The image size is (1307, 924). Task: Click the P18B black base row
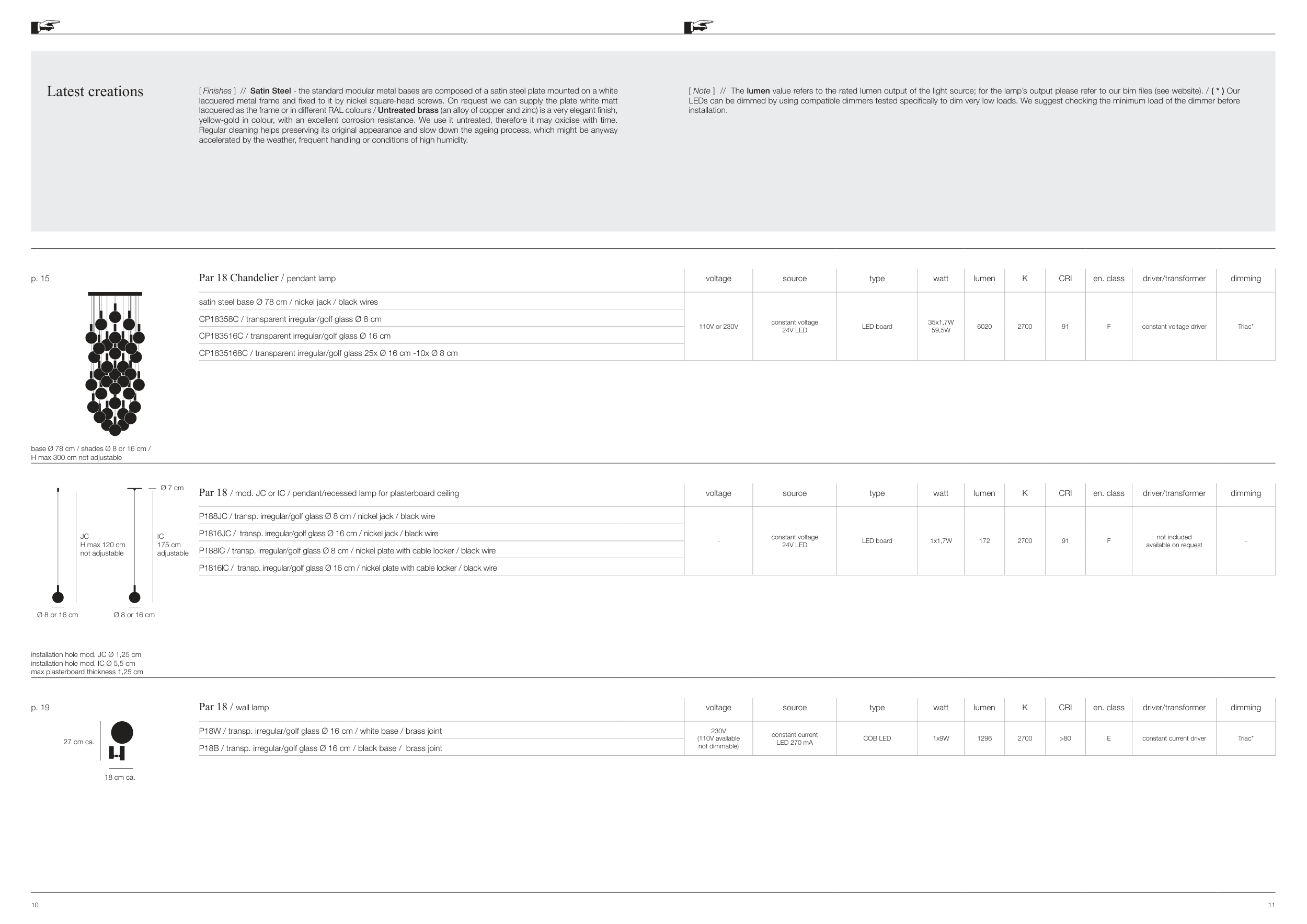[x=320, y=748]
